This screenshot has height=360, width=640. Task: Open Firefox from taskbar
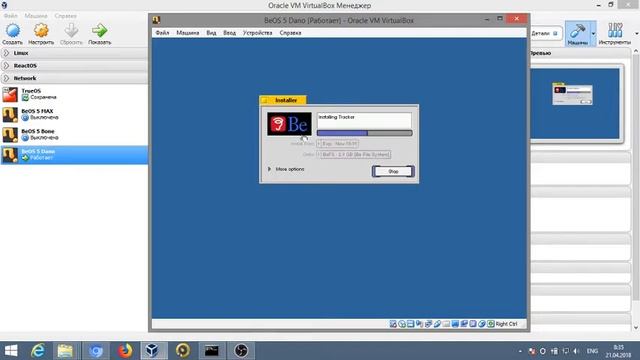pyautogui.click(x=125, y=351)
